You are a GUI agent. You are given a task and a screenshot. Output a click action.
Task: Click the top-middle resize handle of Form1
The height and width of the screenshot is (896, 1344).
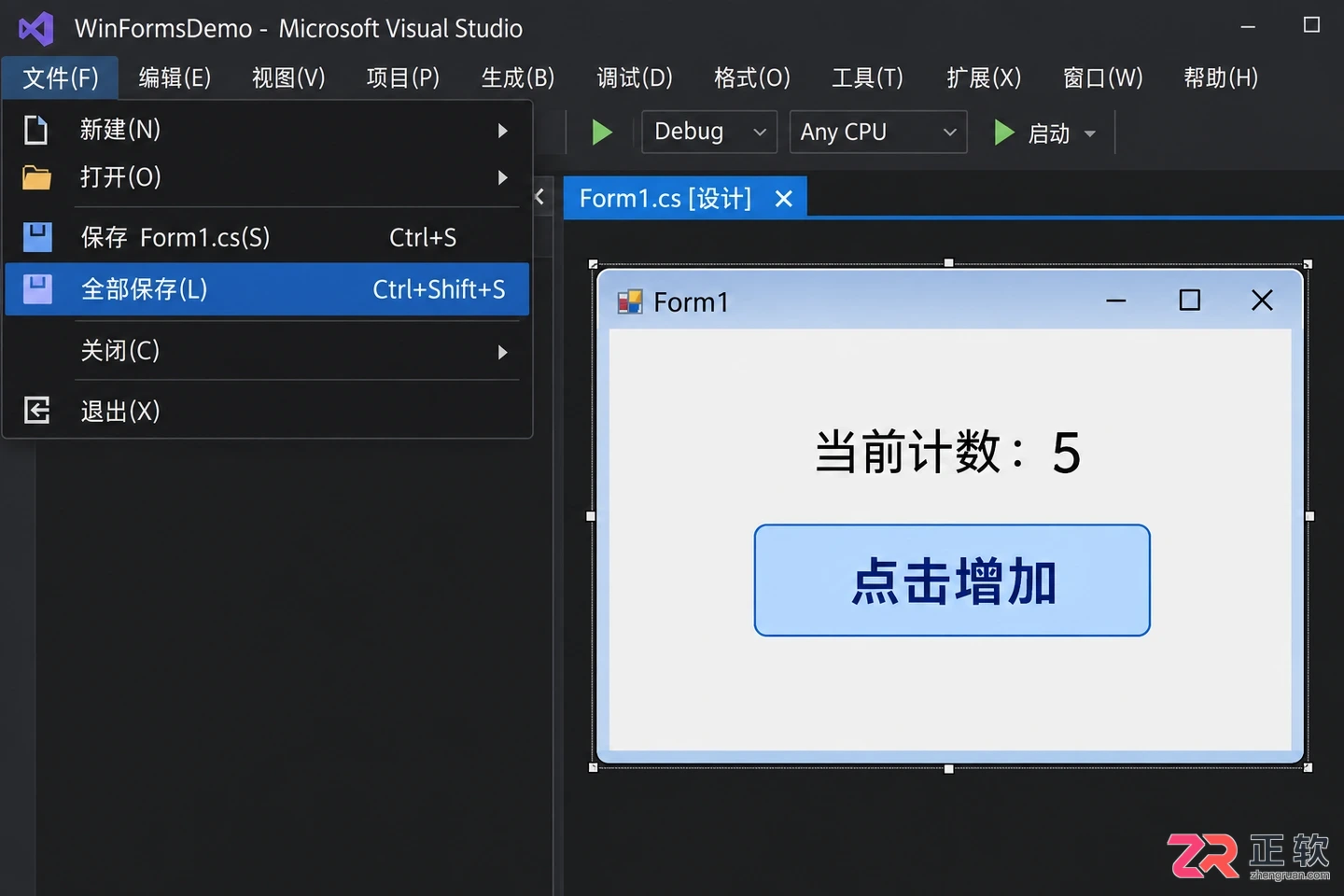(949, 263)
